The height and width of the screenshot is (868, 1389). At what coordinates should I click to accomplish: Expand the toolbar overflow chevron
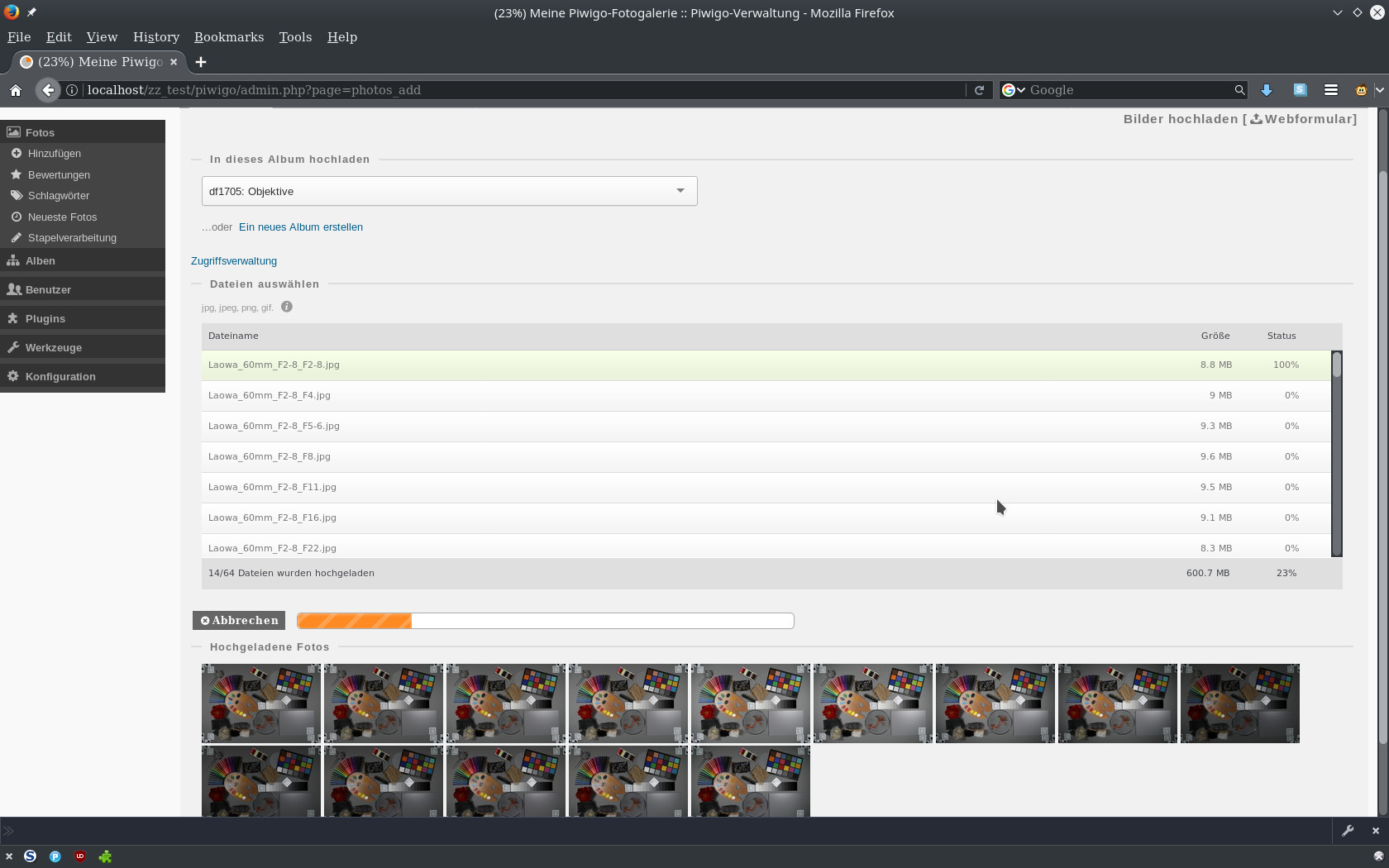click(x=1380, y=89)
